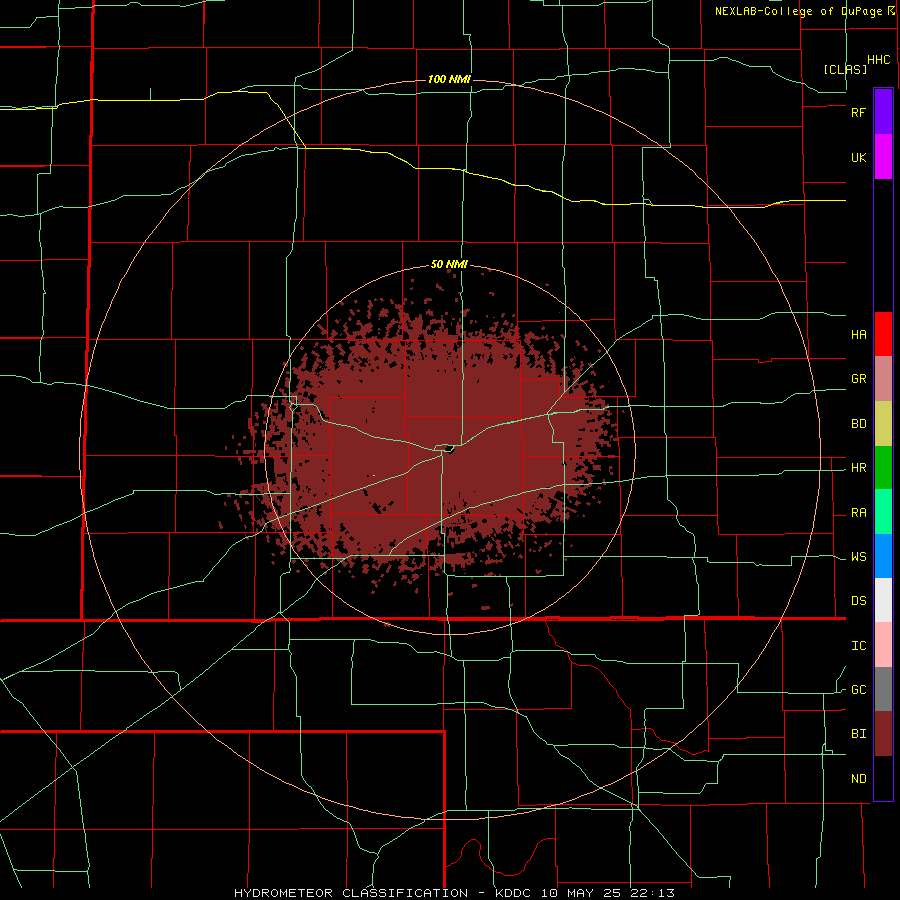Click the RF purple legend color block

click(883, 112)
